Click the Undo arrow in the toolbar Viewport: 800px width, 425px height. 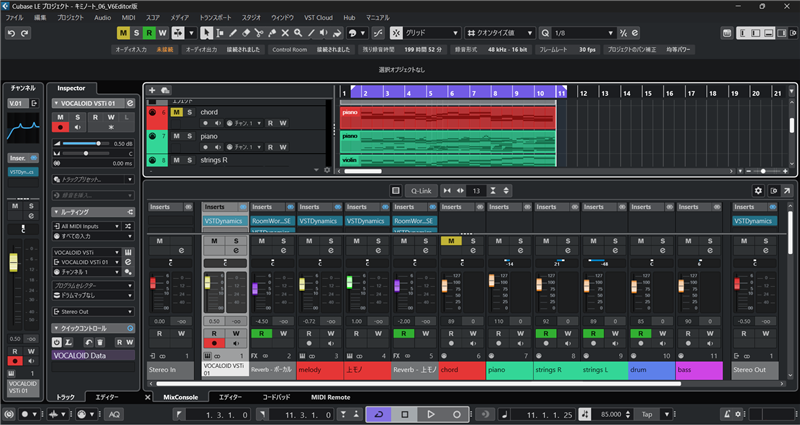tap(11, 33)
